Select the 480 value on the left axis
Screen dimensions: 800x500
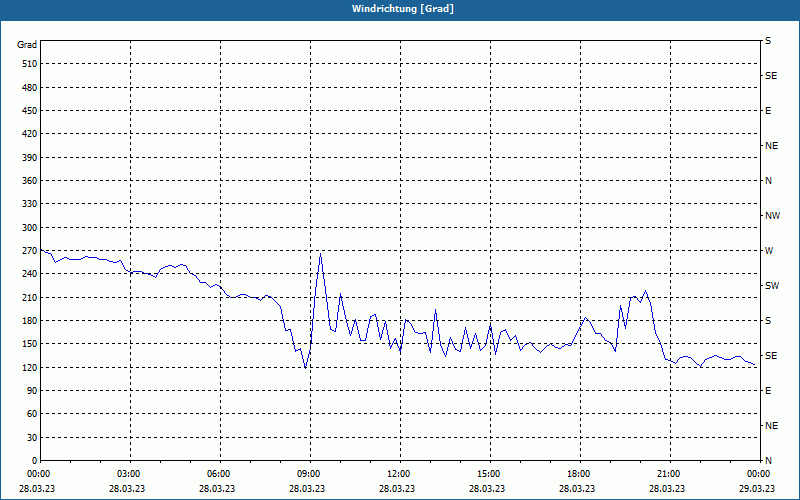click(30, 88)
